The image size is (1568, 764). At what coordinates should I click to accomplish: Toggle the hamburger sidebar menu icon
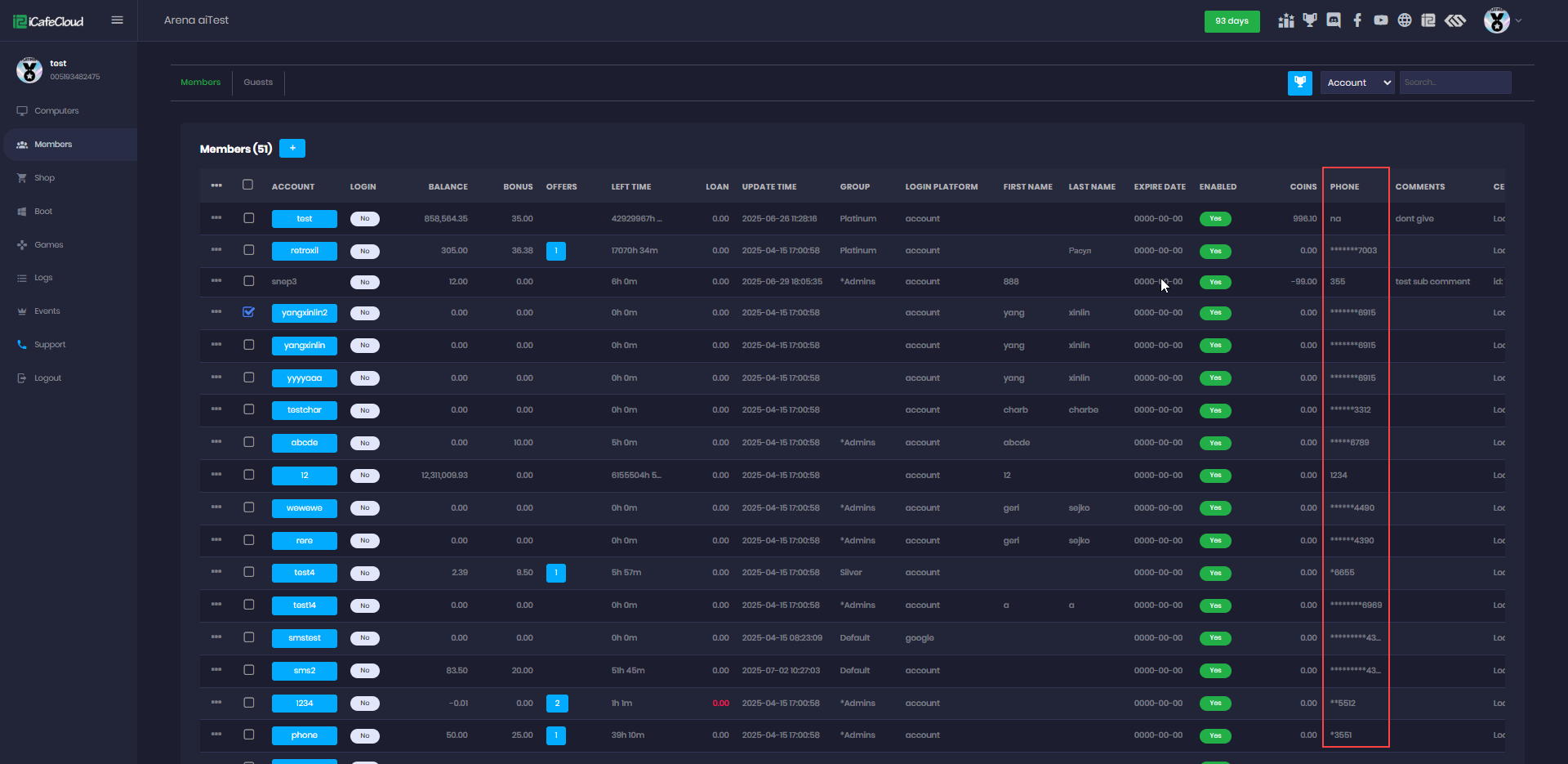(x=118, y=20)
